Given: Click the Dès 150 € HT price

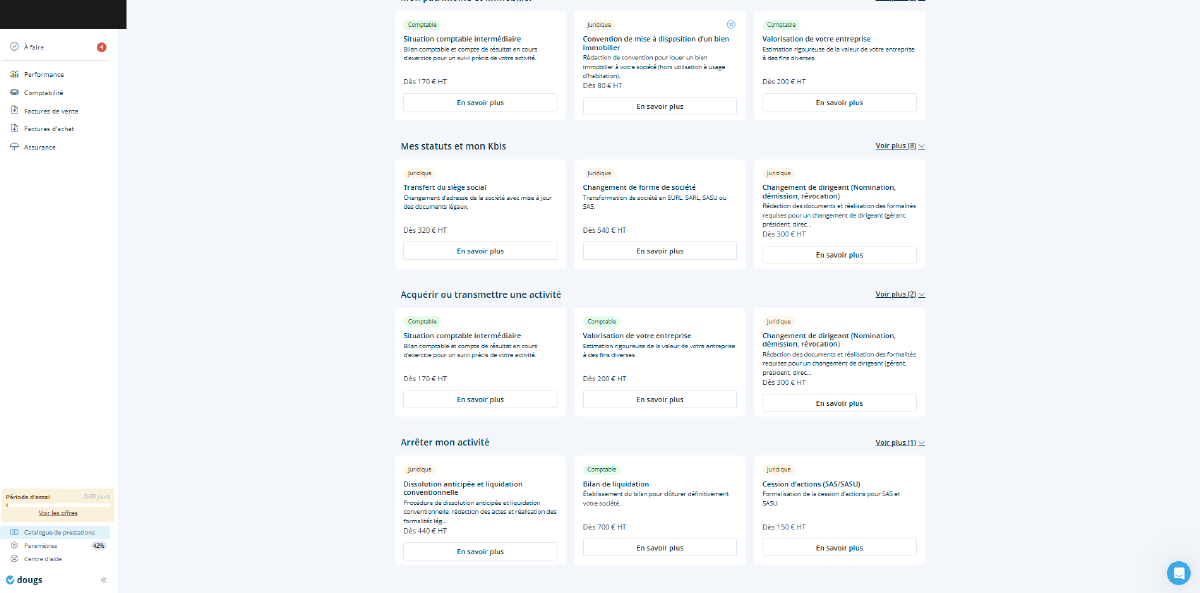Looking at the screenshot, I should (x=784, y=527).
